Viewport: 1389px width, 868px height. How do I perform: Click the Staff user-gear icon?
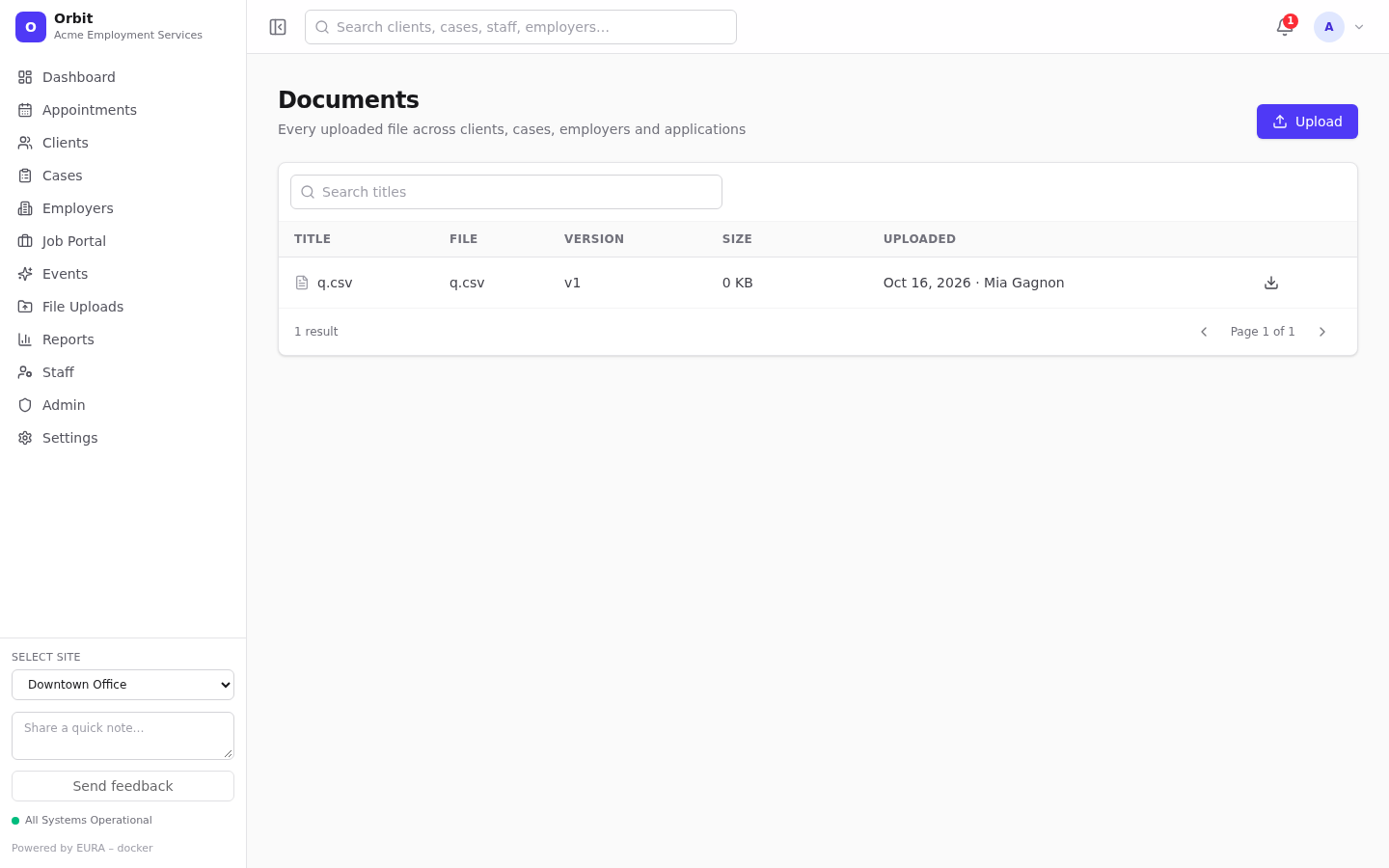pyautogui.click(x=25, y=372)
